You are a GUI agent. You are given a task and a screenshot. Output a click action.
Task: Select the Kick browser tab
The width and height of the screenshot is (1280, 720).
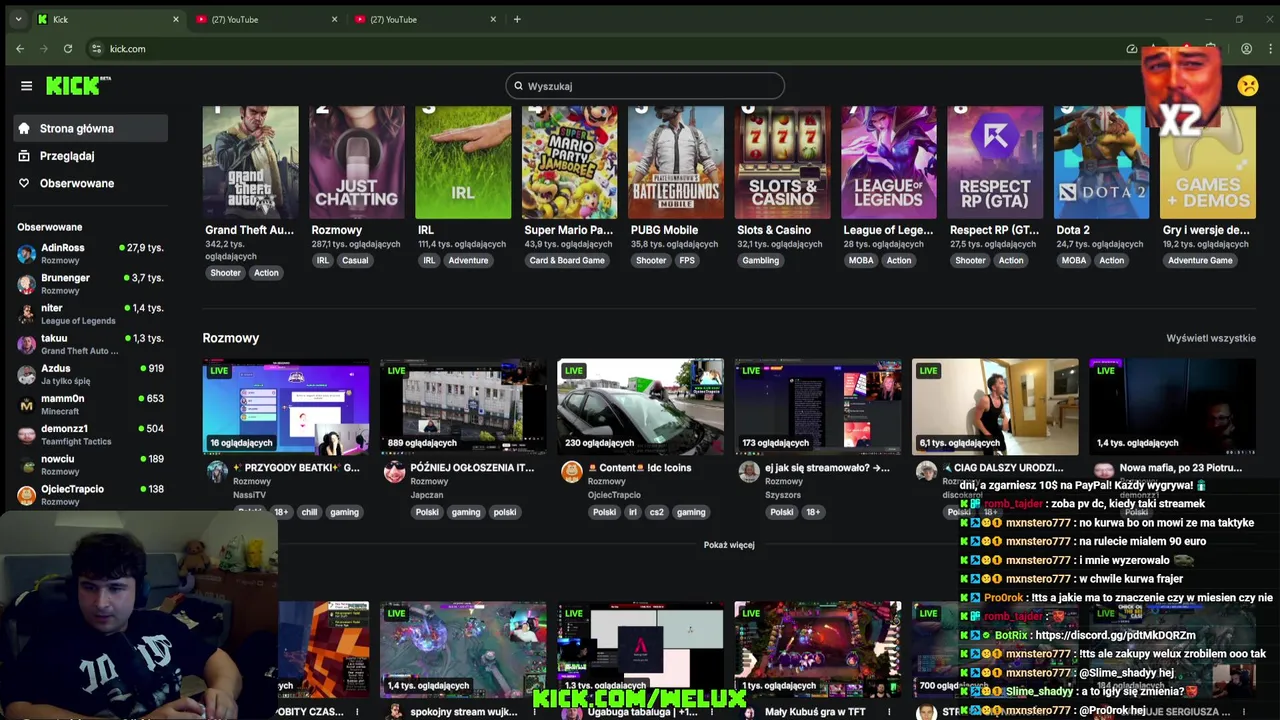point(108,19)
